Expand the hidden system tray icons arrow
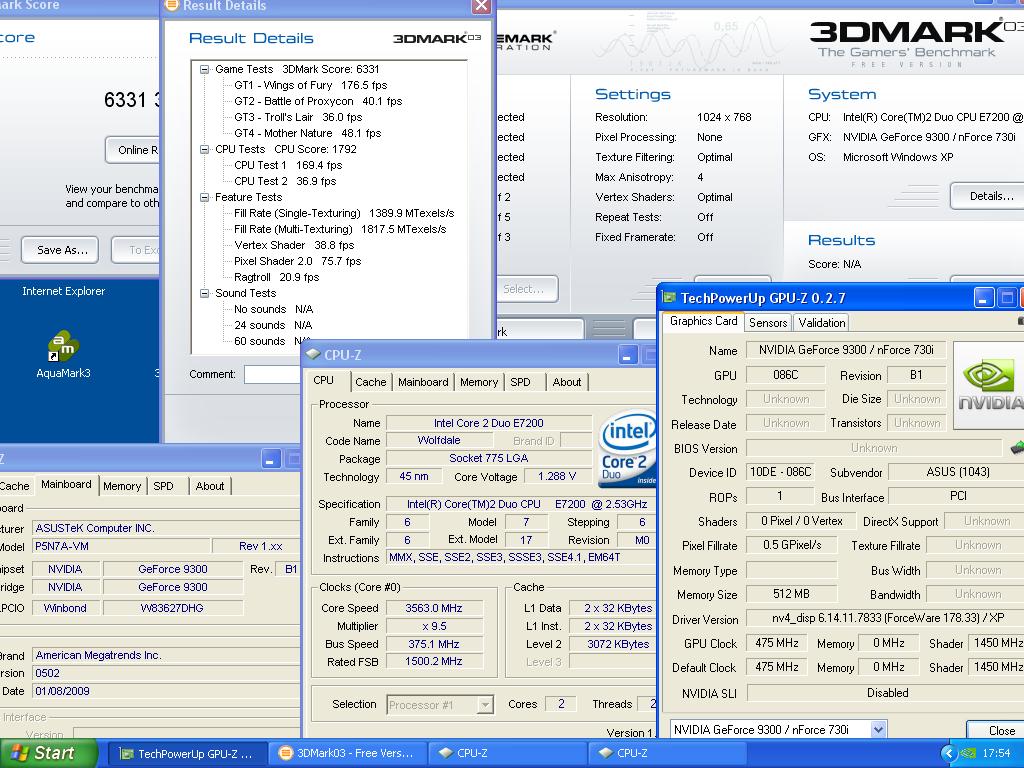The width and height of the screenshot is (1024, 768). [x=948, y=754]
